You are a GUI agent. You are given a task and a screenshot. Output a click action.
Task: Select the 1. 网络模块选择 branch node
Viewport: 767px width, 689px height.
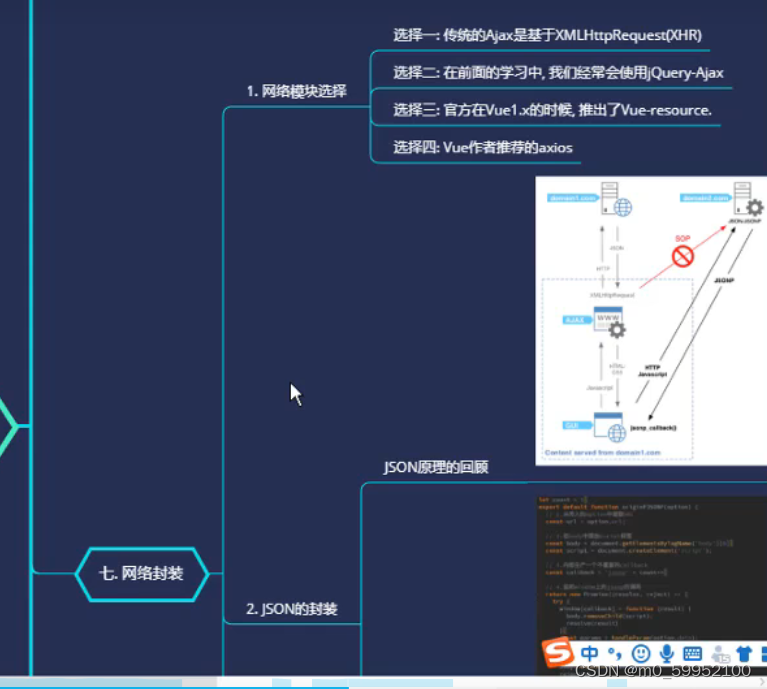tap(296, 91)
